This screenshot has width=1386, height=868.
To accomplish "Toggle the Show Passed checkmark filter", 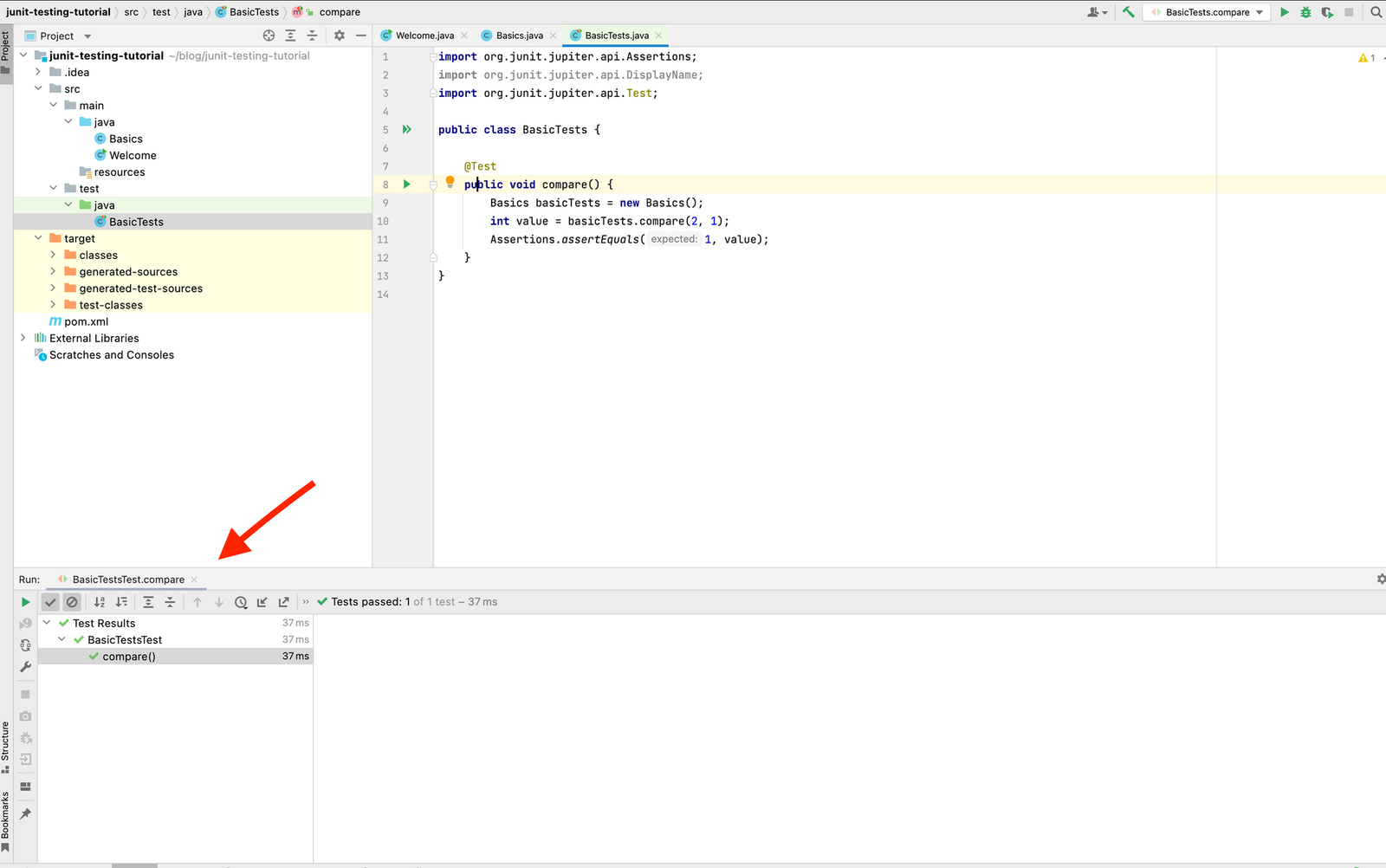I will (50, 602).
